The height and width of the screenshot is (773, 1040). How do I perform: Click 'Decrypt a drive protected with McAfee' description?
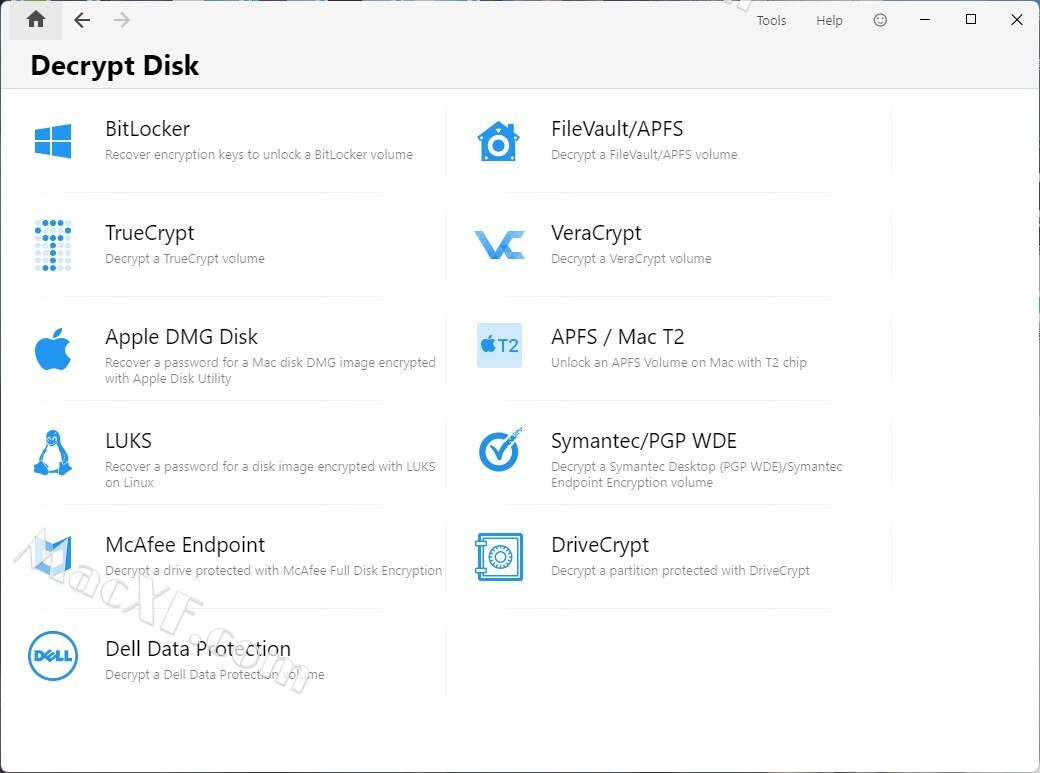[273, 571]
